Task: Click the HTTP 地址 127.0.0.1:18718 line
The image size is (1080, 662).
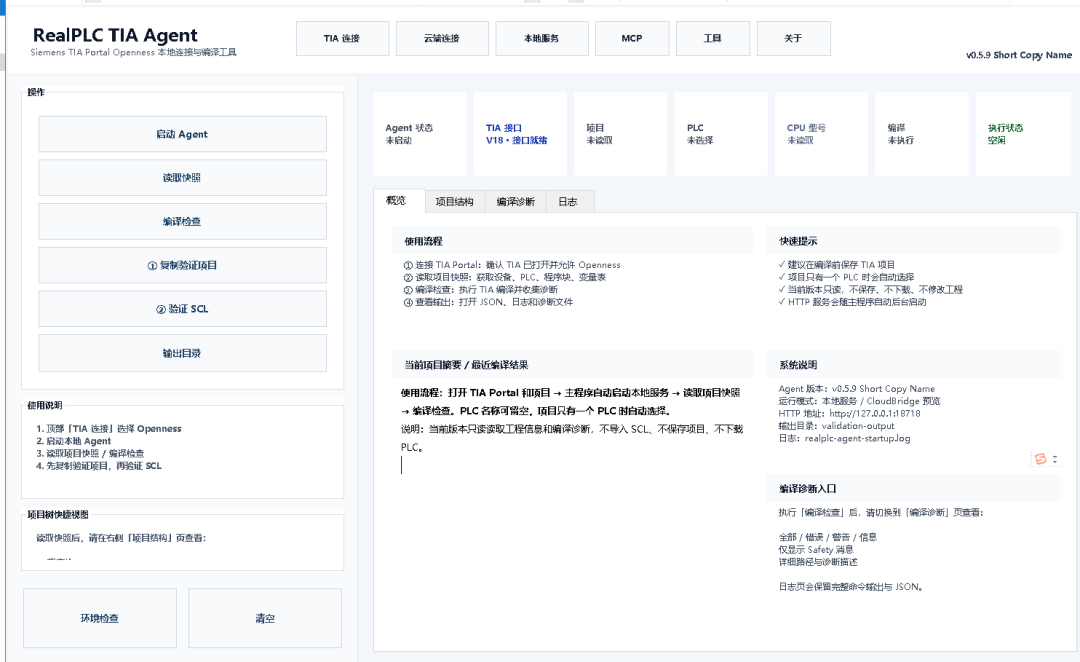Action: [x=849, y=414]
